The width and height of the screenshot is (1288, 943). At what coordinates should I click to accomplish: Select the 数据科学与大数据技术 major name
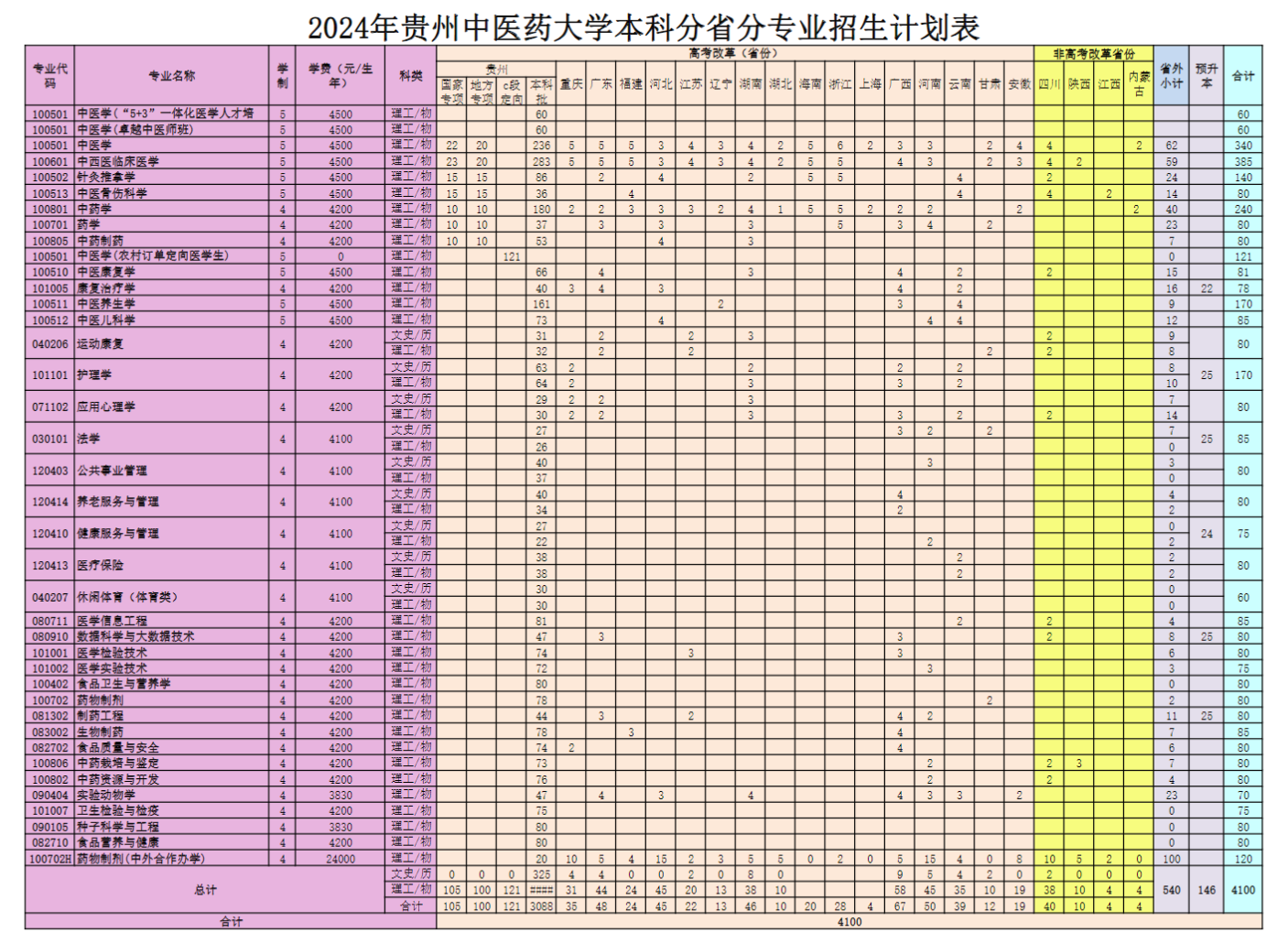(x=135, y=636)
